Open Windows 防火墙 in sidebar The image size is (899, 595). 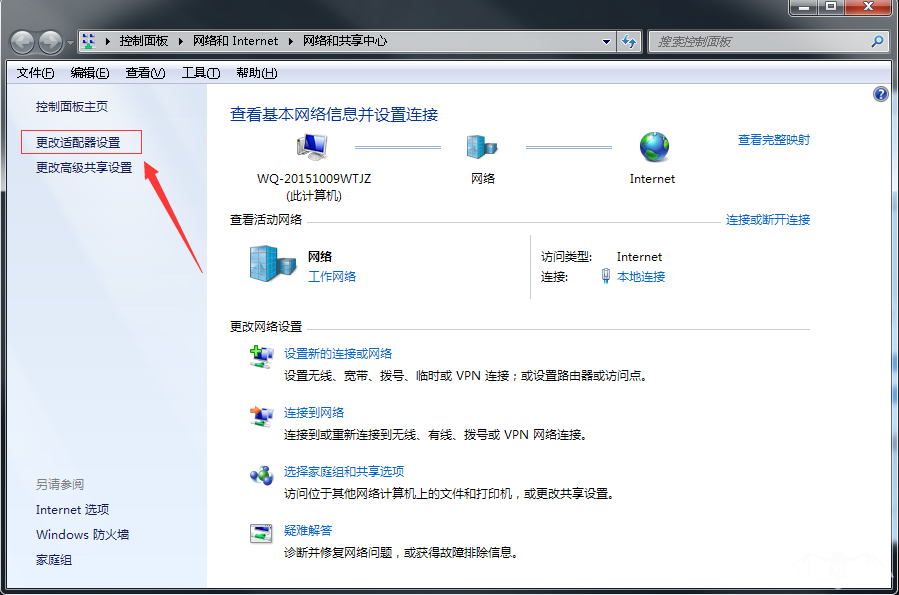pyautogui.click(x=83, y=535)
